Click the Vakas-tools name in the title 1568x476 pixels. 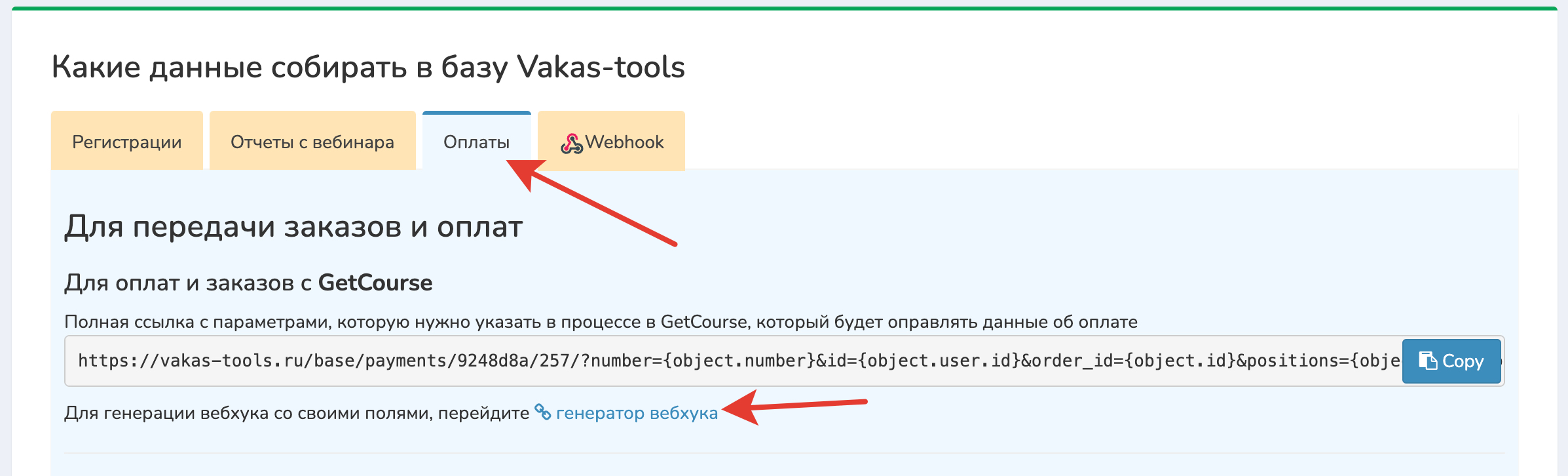tap(601, 67)
